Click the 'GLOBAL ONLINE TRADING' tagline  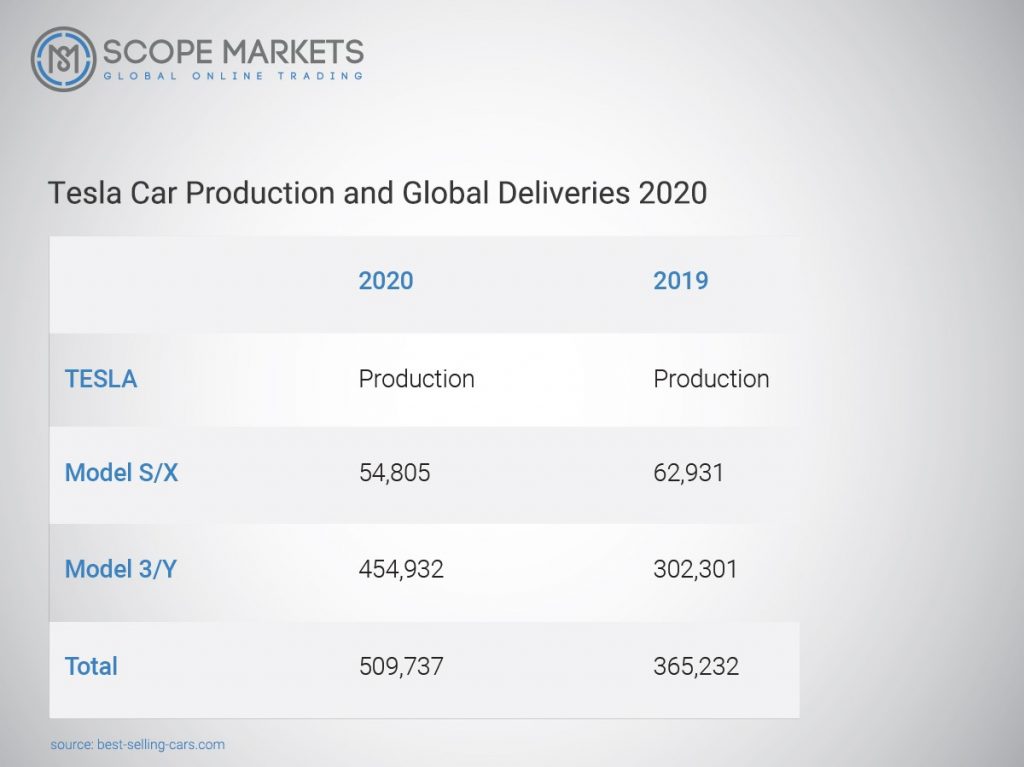(x=233, y=76)
